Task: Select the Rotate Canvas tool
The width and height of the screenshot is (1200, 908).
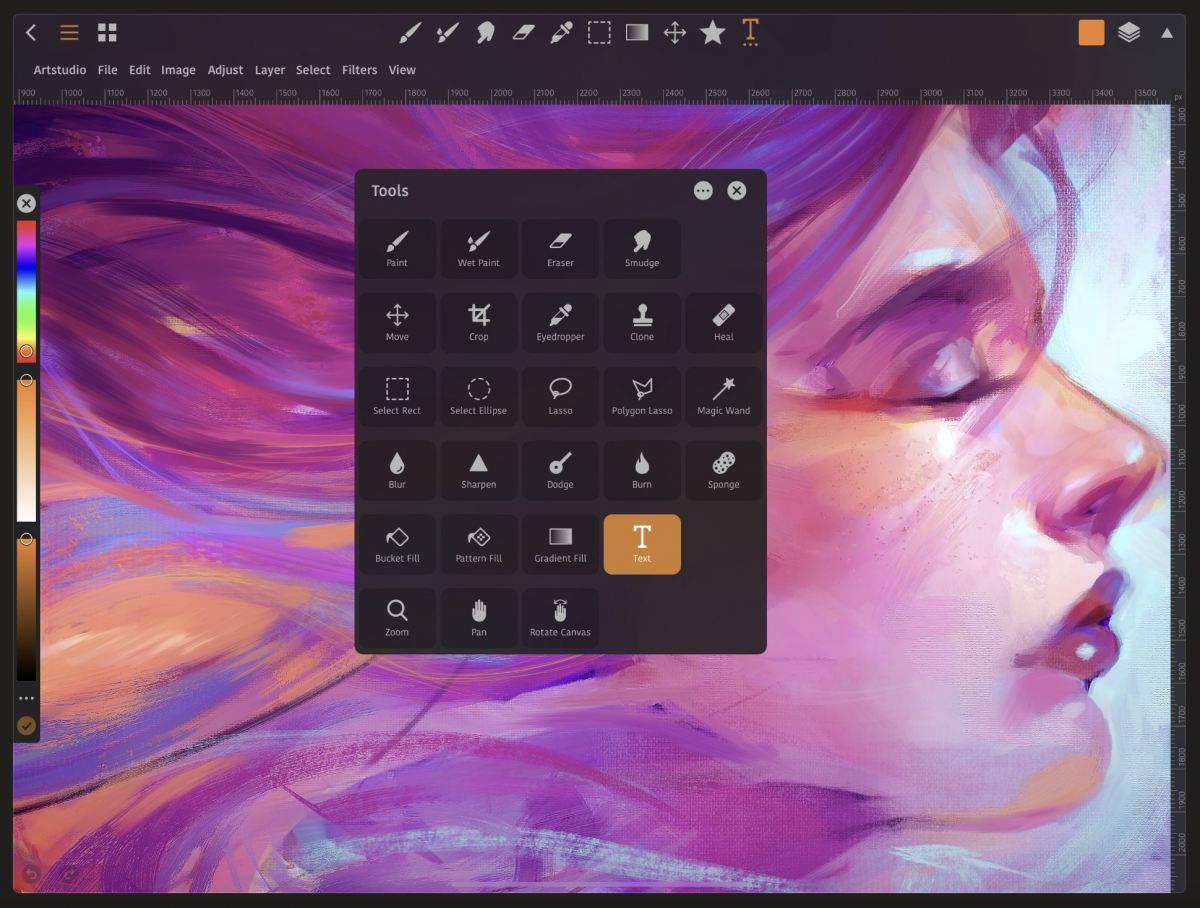Action: pyautogui.click(x=560, y=618)
